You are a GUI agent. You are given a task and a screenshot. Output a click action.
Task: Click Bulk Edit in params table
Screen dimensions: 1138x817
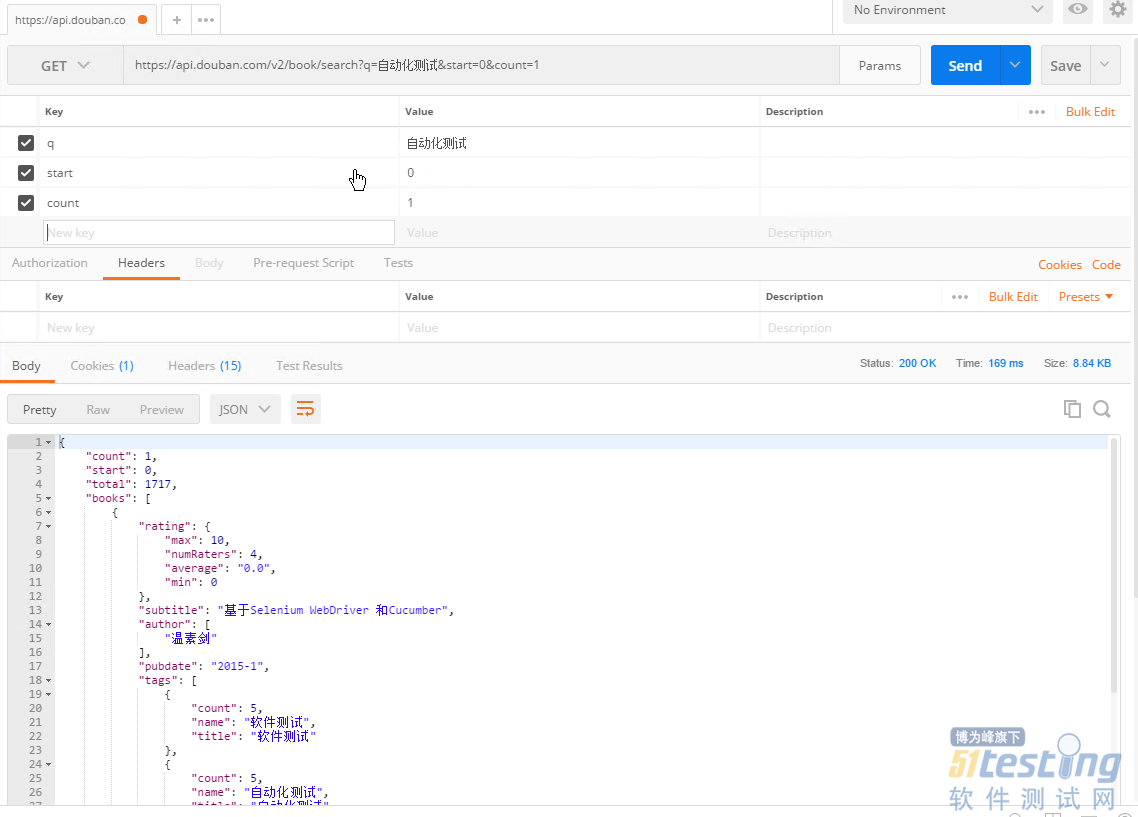1090,112
